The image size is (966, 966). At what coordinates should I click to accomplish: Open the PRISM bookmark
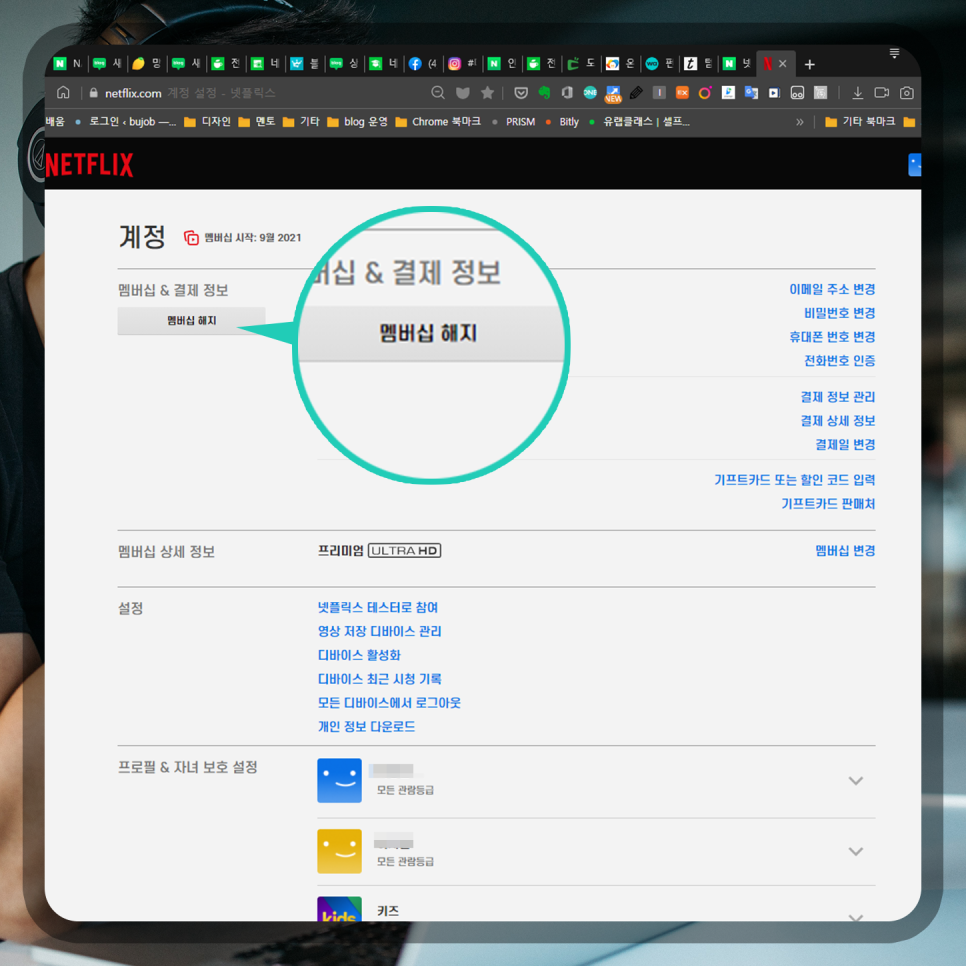pyautogui.click(x=514, y=121)
